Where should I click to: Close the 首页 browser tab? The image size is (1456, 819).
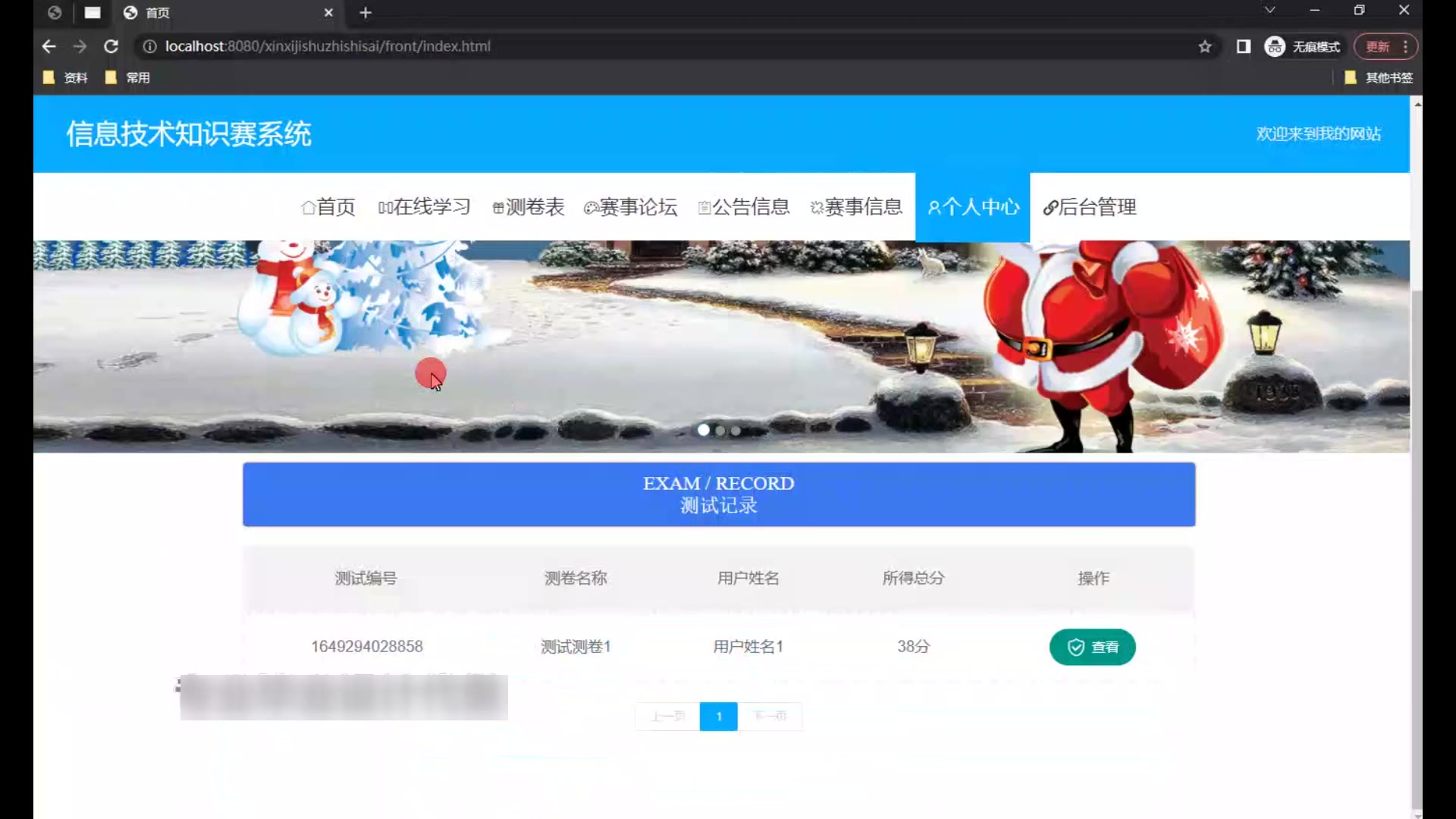328,13
